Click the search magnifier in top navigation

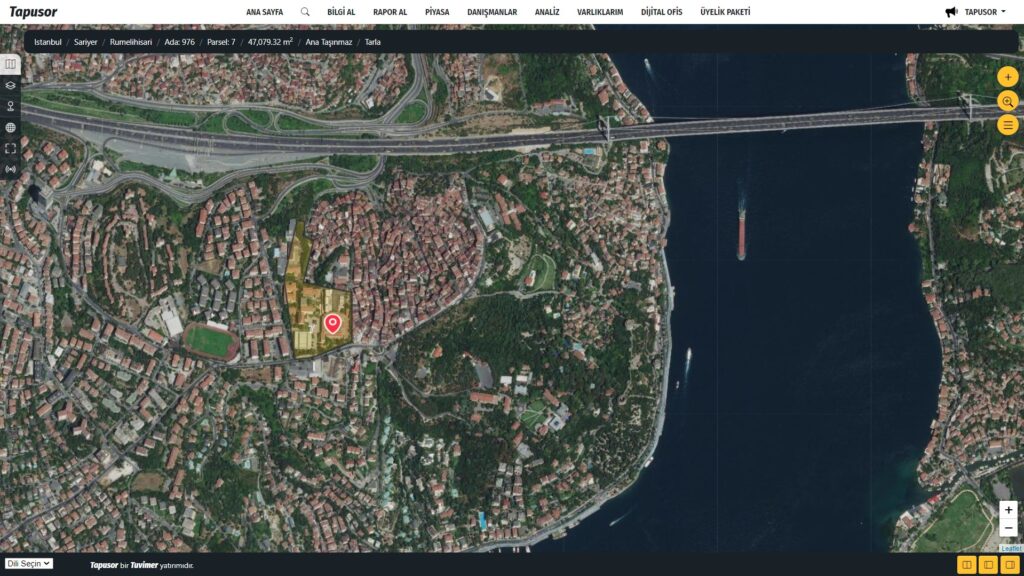[x=305, y=12]
